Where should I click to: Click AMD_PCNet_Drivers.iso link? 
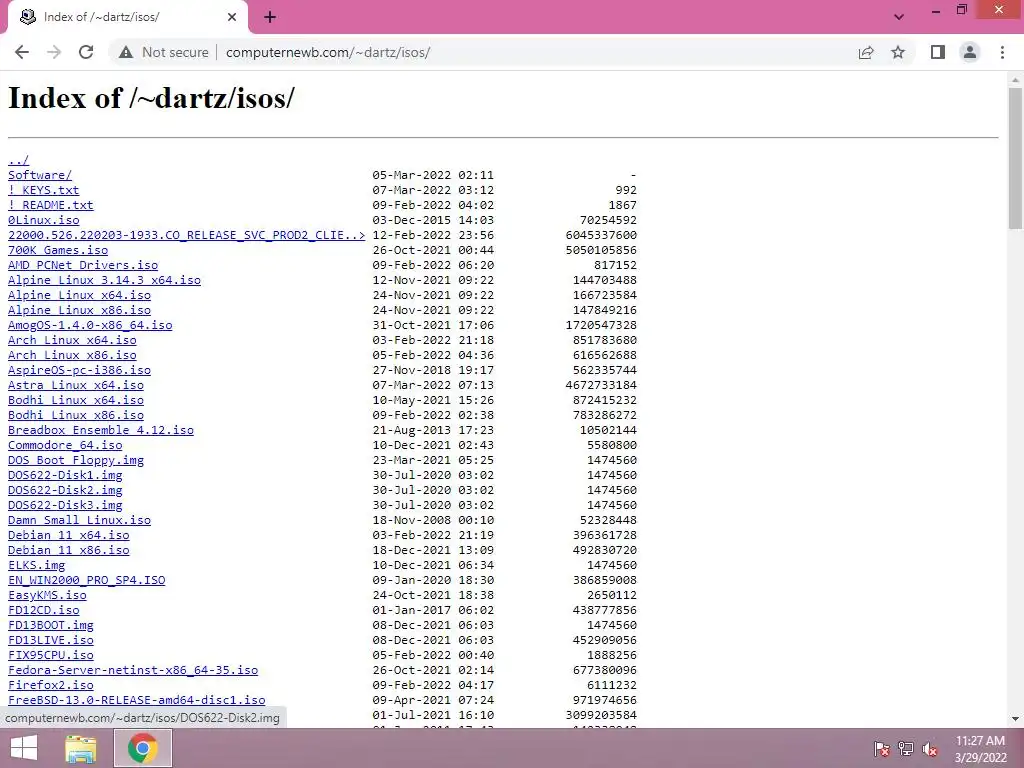point(83,265)
